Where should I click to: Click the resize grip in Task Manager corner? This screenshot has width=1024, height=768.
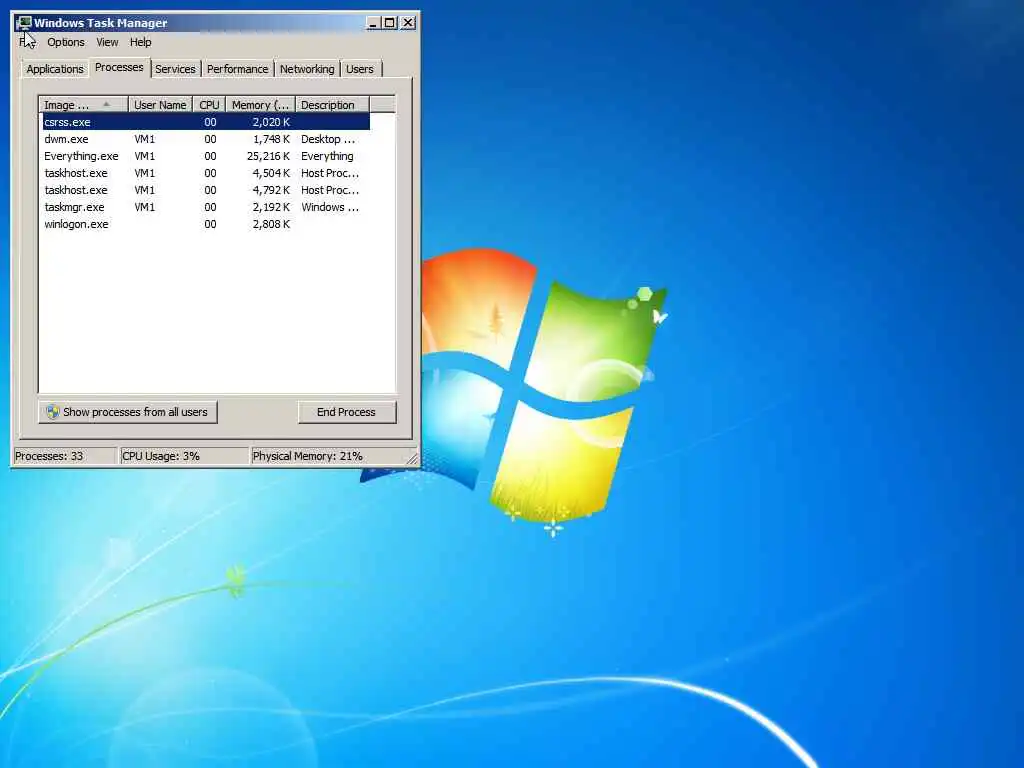point(412,459)
